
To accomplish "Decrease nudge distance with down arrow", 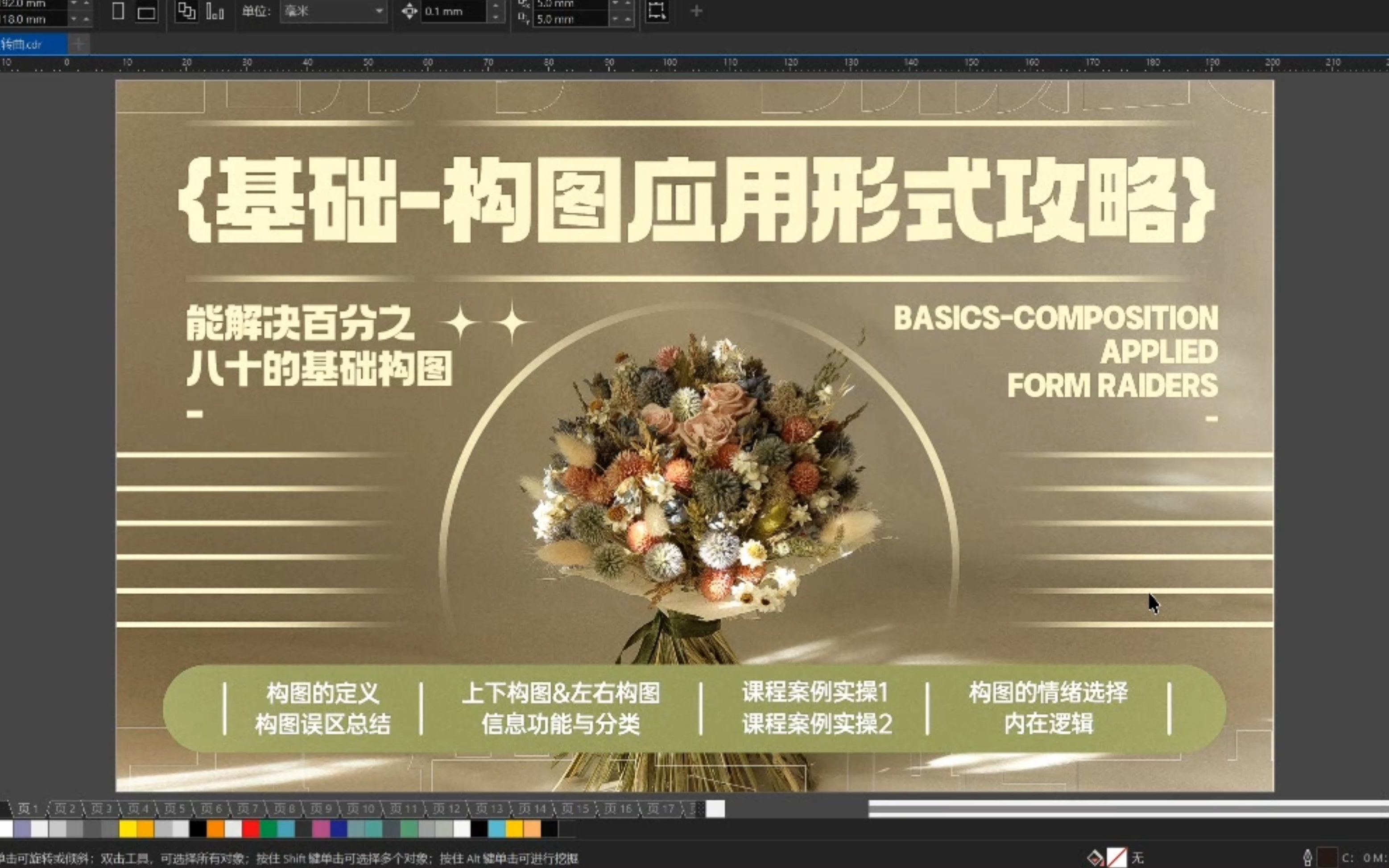I will pyautogui.click(x=496, y=17).
